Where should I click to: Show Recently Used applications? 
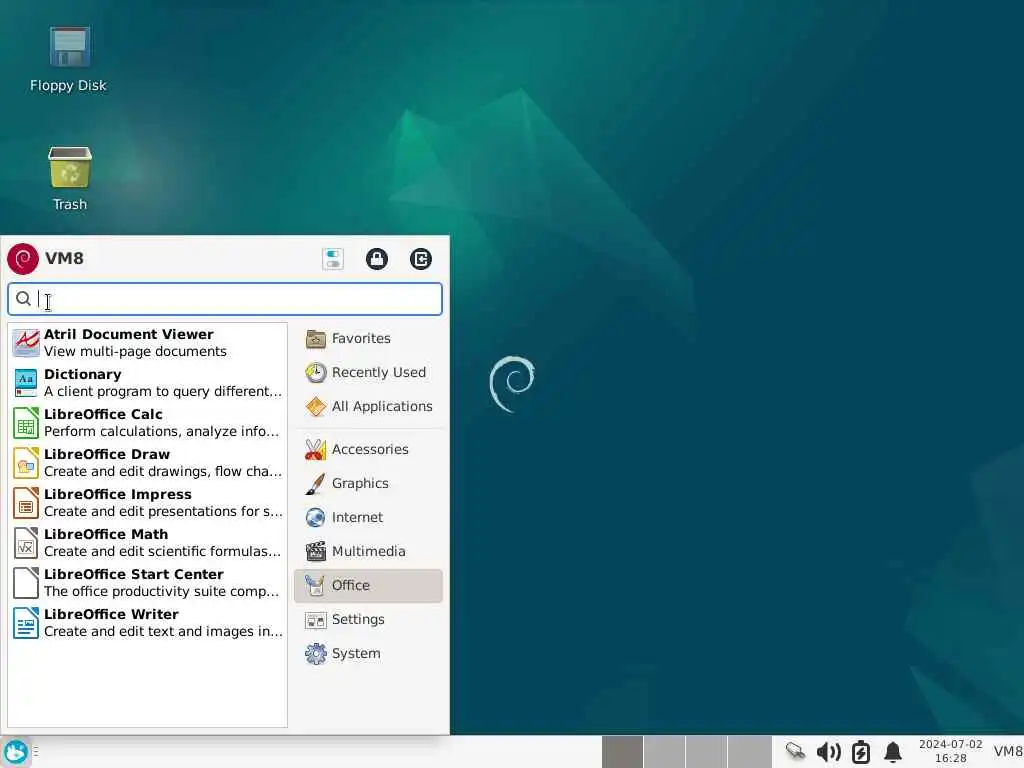coord(368,372)
